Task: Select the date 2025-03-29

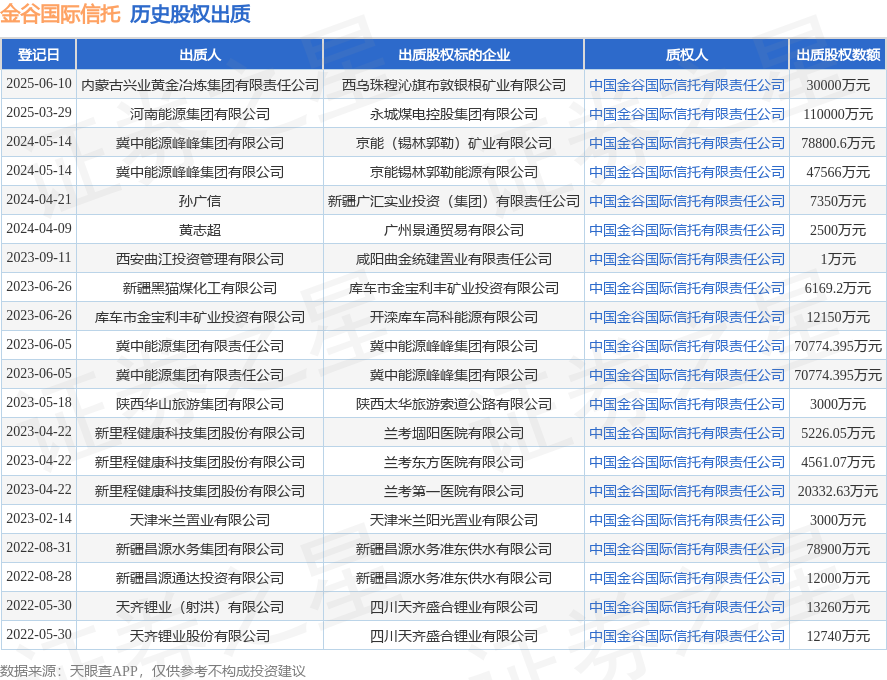Action: pos(39,113)
